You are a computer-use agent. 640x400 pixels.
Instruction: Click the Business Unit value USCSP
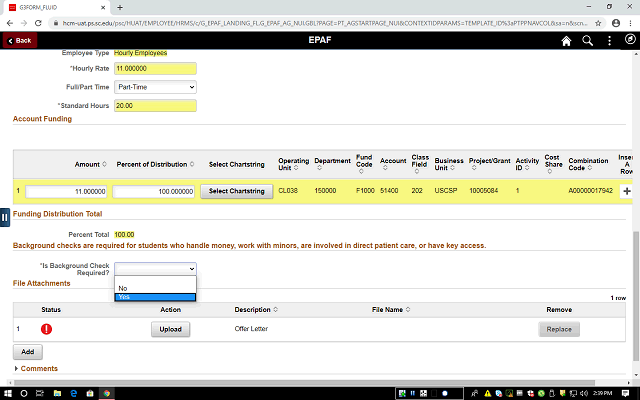pos(446,191)
